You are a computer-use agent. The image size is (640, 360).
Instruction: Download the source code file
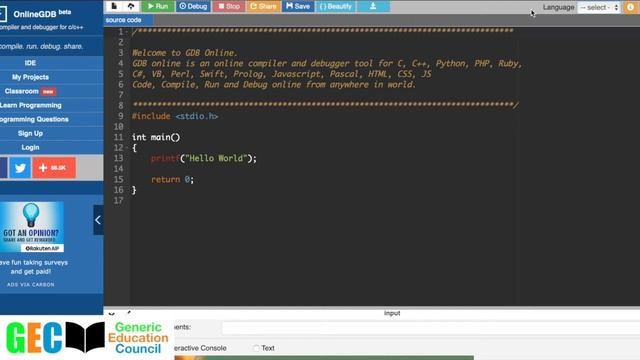[373, 6]
